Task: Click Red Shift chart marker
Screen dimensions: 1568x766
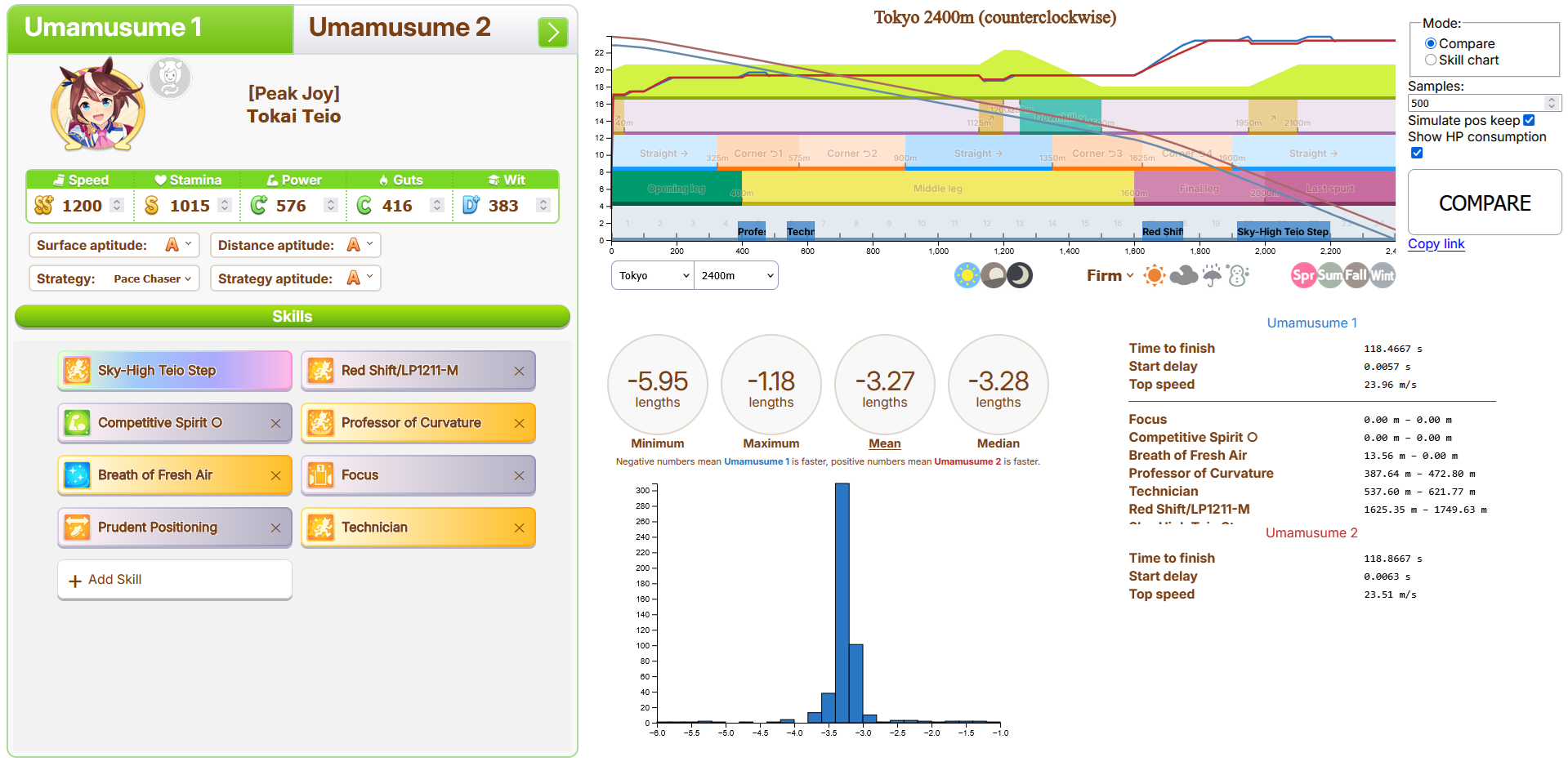Action: pyautogui.click(x=1163, y=231)
